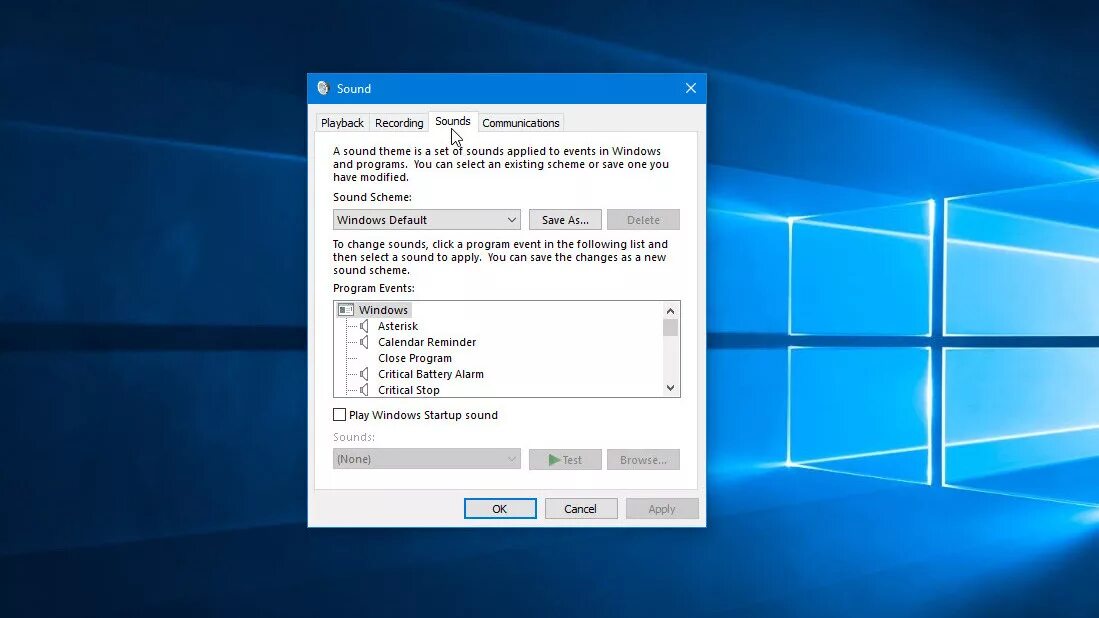The image size is (1099, 618).
Task: Click the Apply button
Action: pyautogui.click(x=662, y=509)
